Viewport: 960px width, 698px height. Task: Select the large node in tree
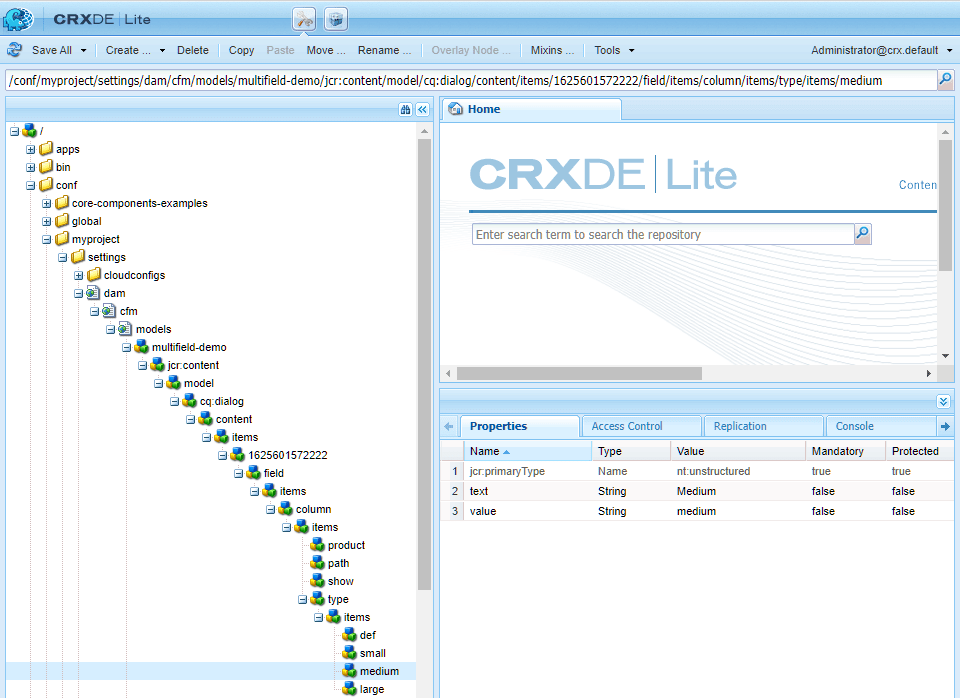[372, 689]
